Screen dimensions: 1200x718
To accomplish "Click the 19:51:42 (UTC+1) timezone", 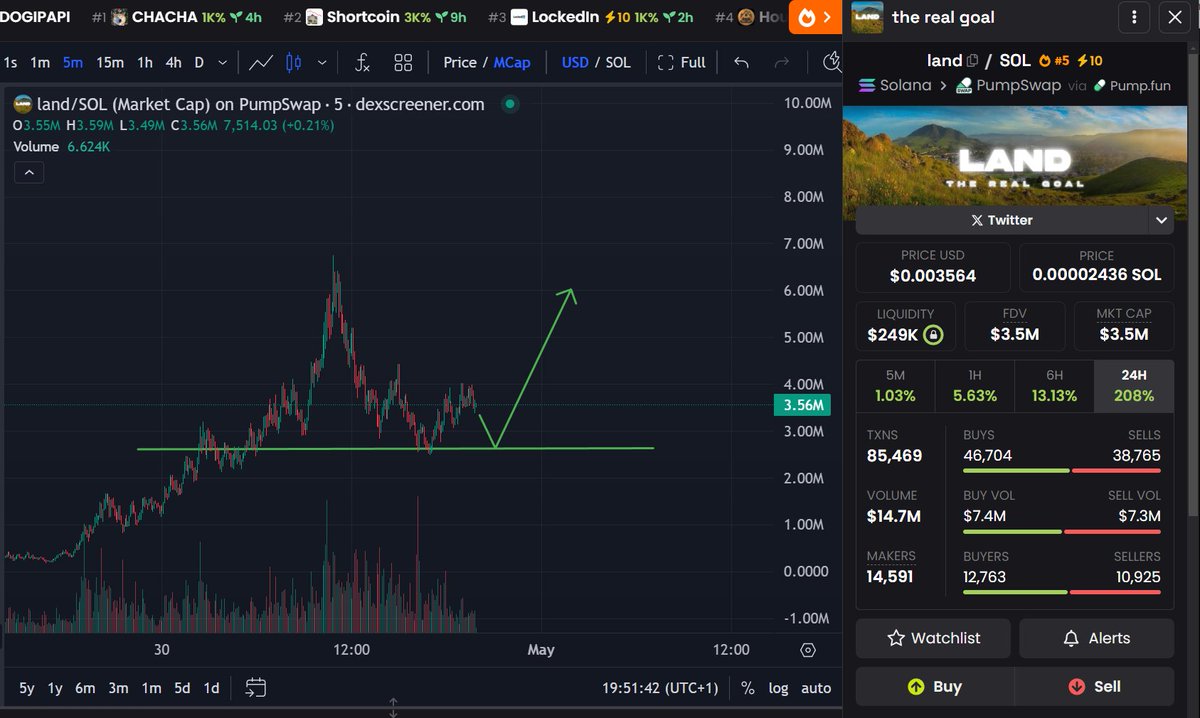I will coord(660,688).
